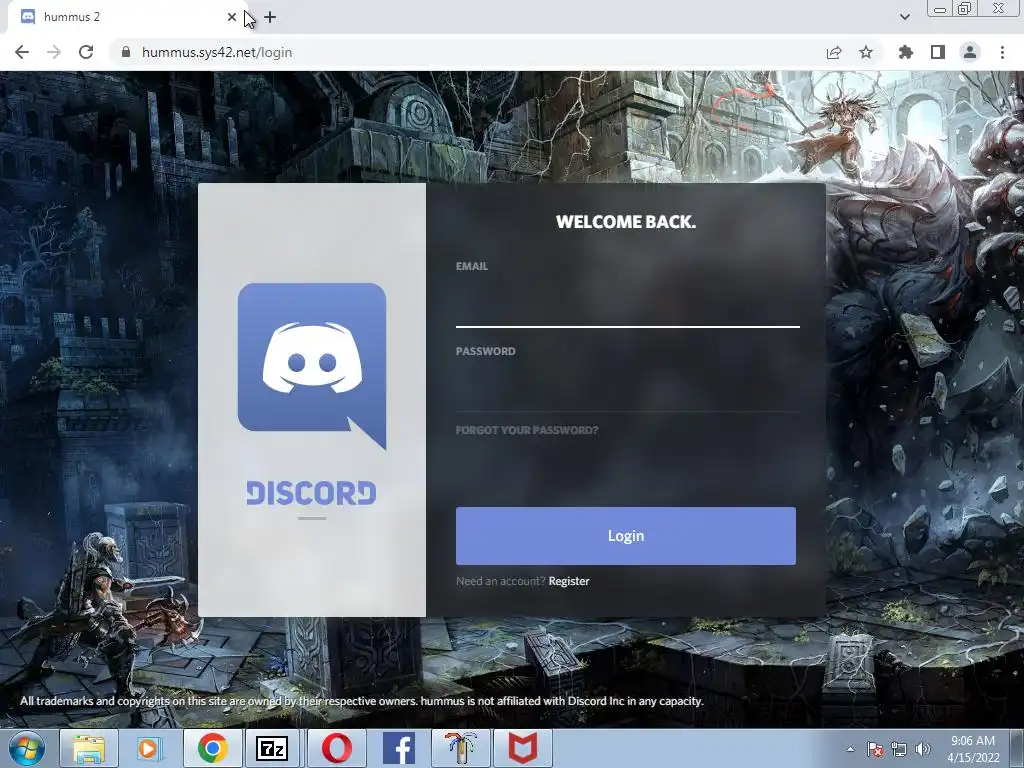Image resolution: width=1024 pixels, height=768 pixels.
Task: Click the Password input field
Action: (x=627, y=388)
